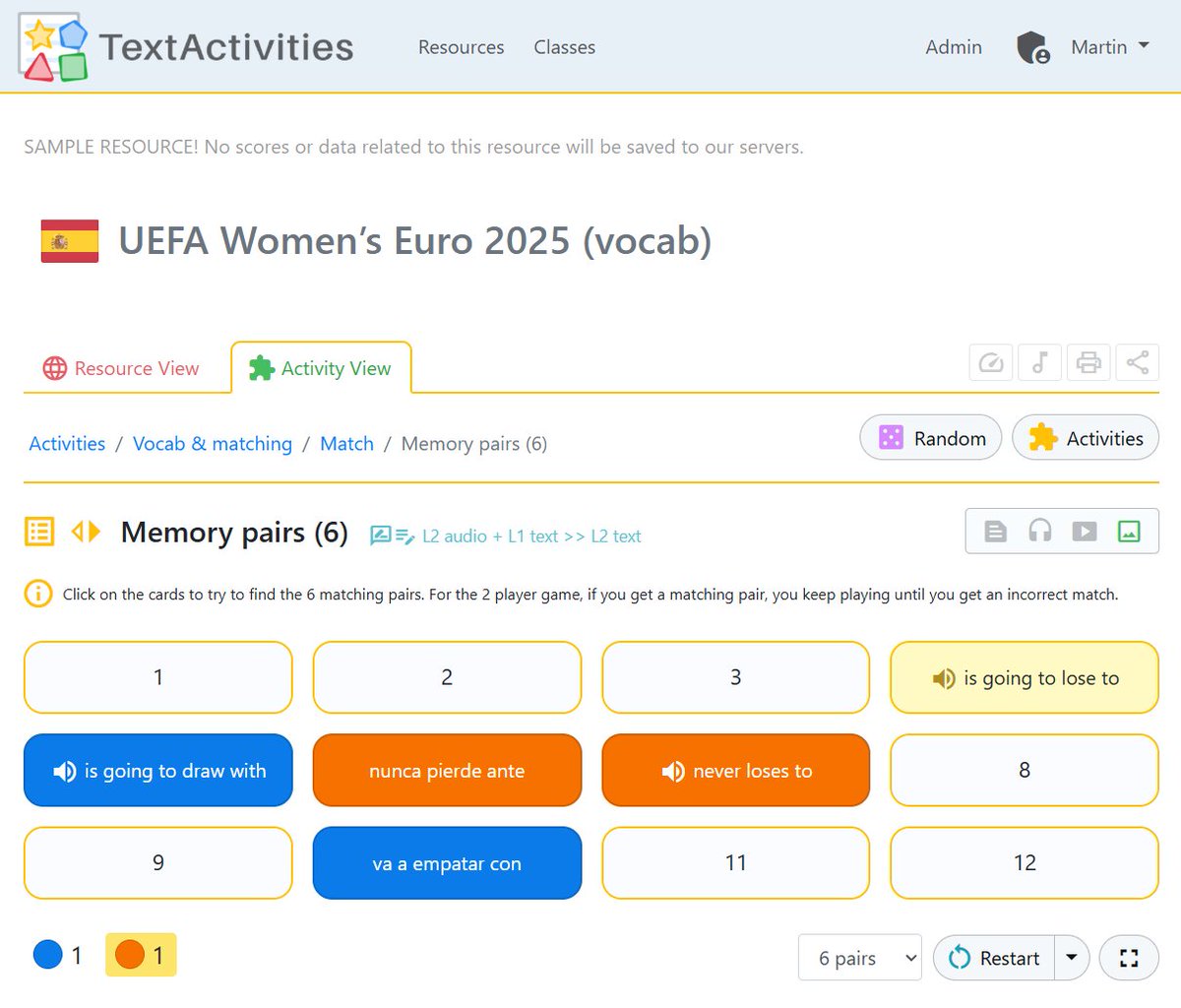Play speaker on 'never loses to'

(x=673, y=772)
